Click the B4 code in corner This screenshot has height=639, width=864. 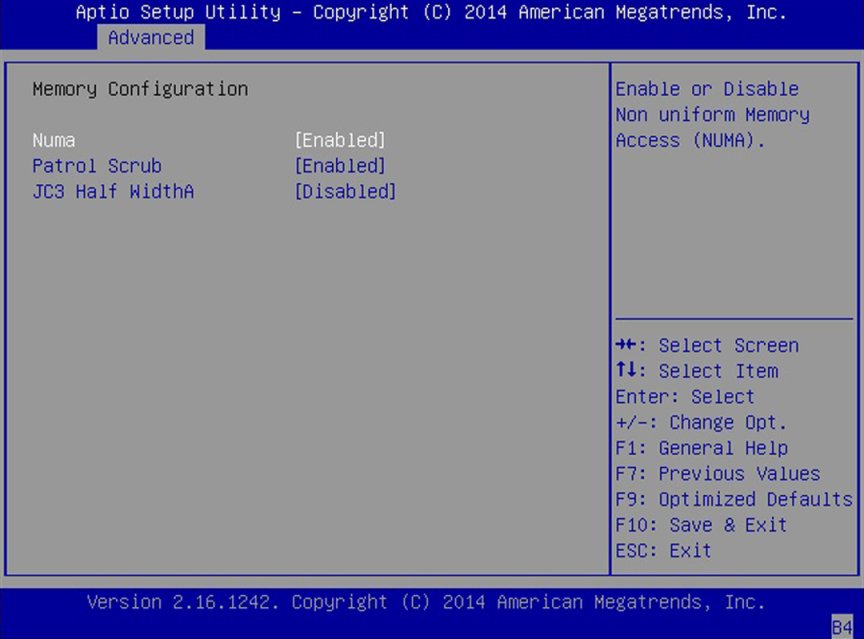tap(842, 627)
